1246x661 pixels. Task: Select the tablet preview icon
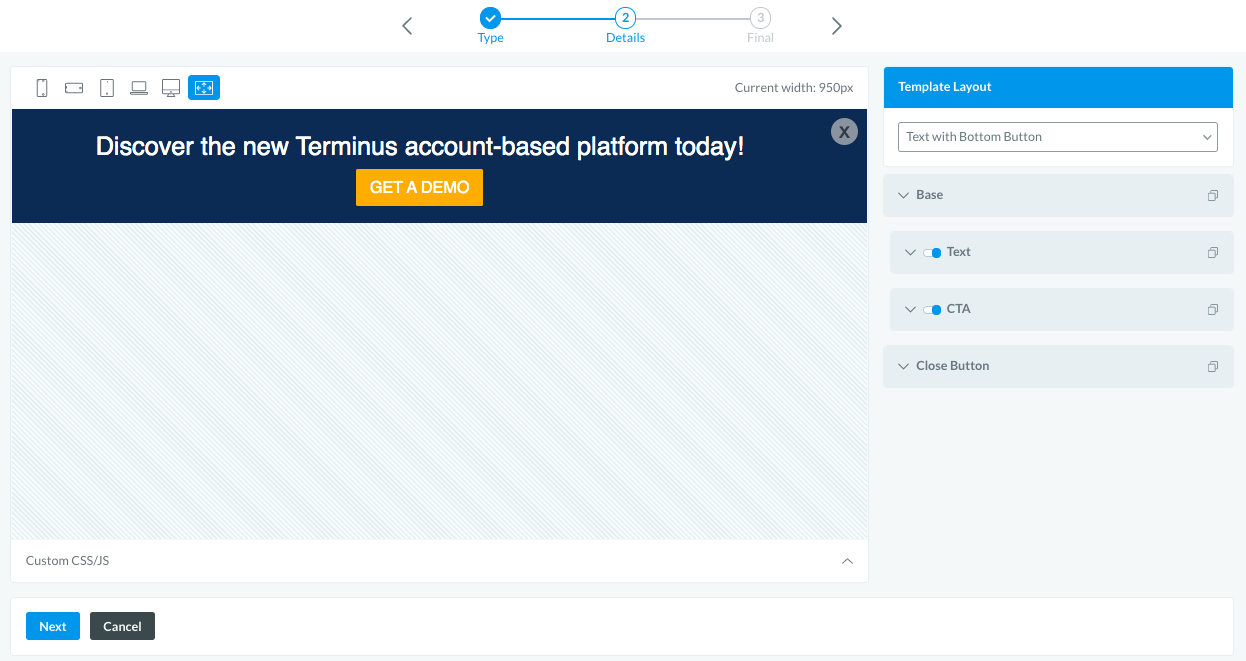tap(106, 88)
